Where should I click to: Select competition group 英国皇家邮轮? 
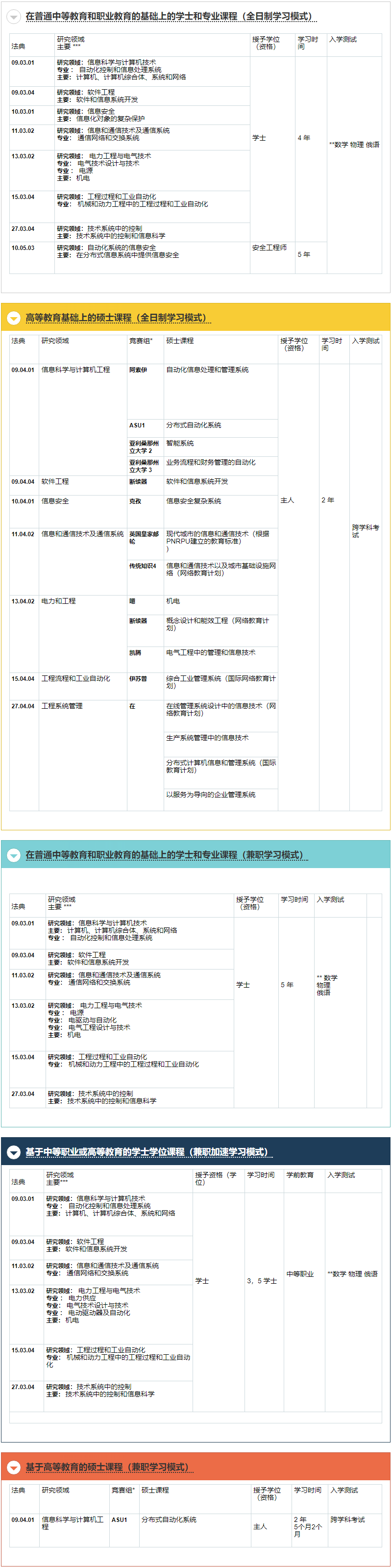pos(144,538)
